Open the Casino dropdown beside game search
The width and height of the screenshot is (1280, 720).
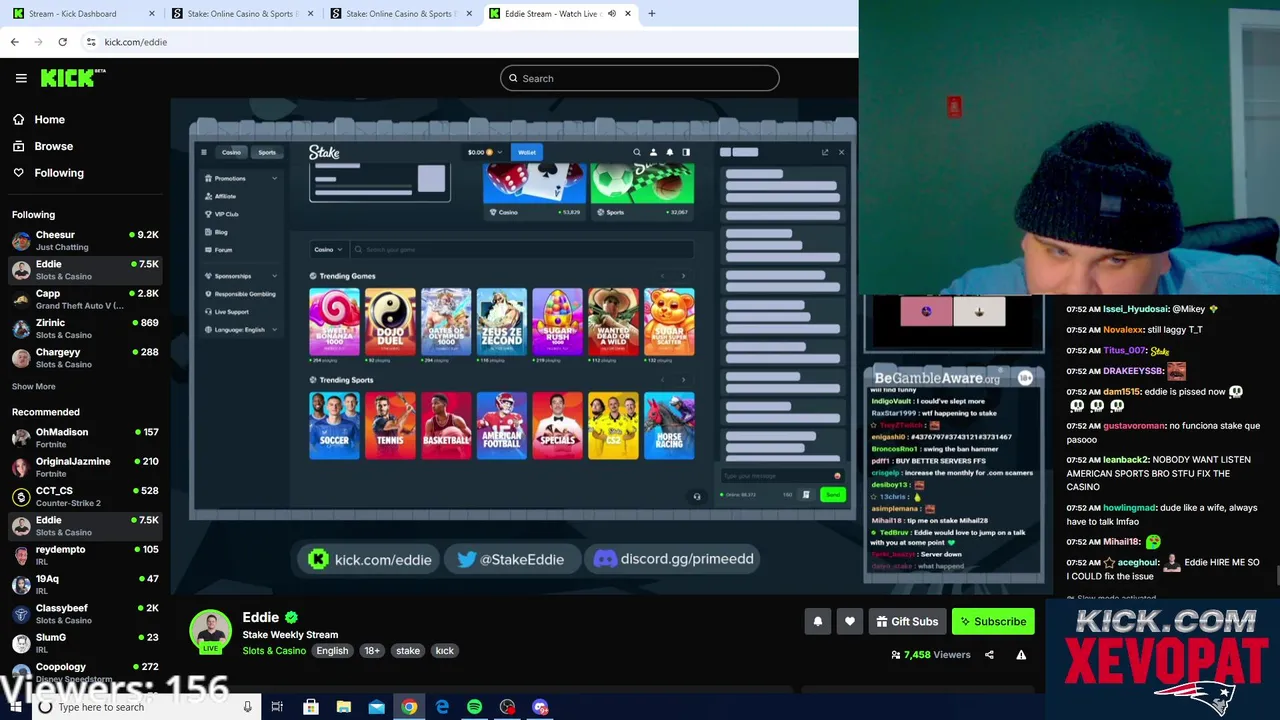tap(328, 250)
